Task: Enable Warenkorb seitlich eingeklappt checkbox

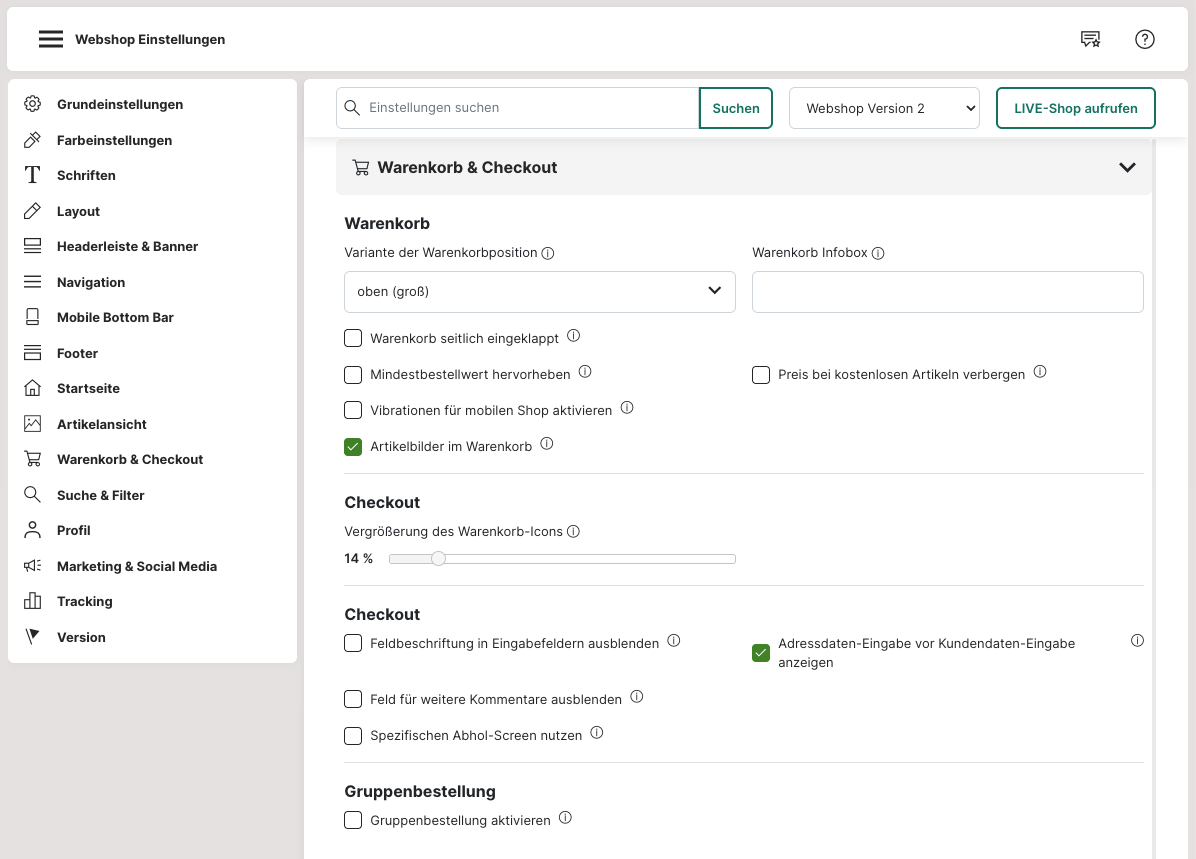Action: coord(353,338)
